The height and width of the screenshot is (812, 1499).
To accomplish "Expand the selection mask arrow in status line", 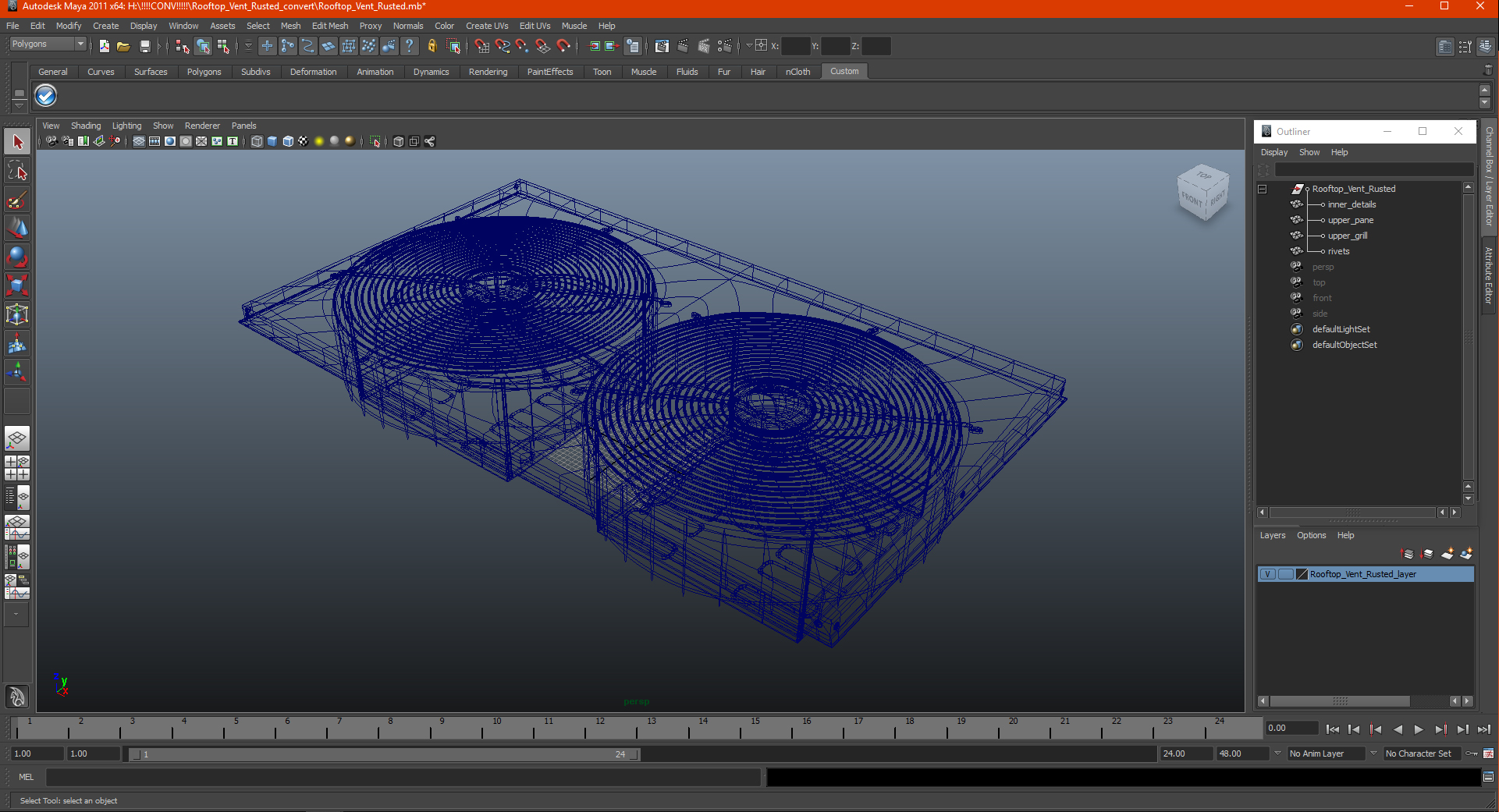I will (248, 46).
